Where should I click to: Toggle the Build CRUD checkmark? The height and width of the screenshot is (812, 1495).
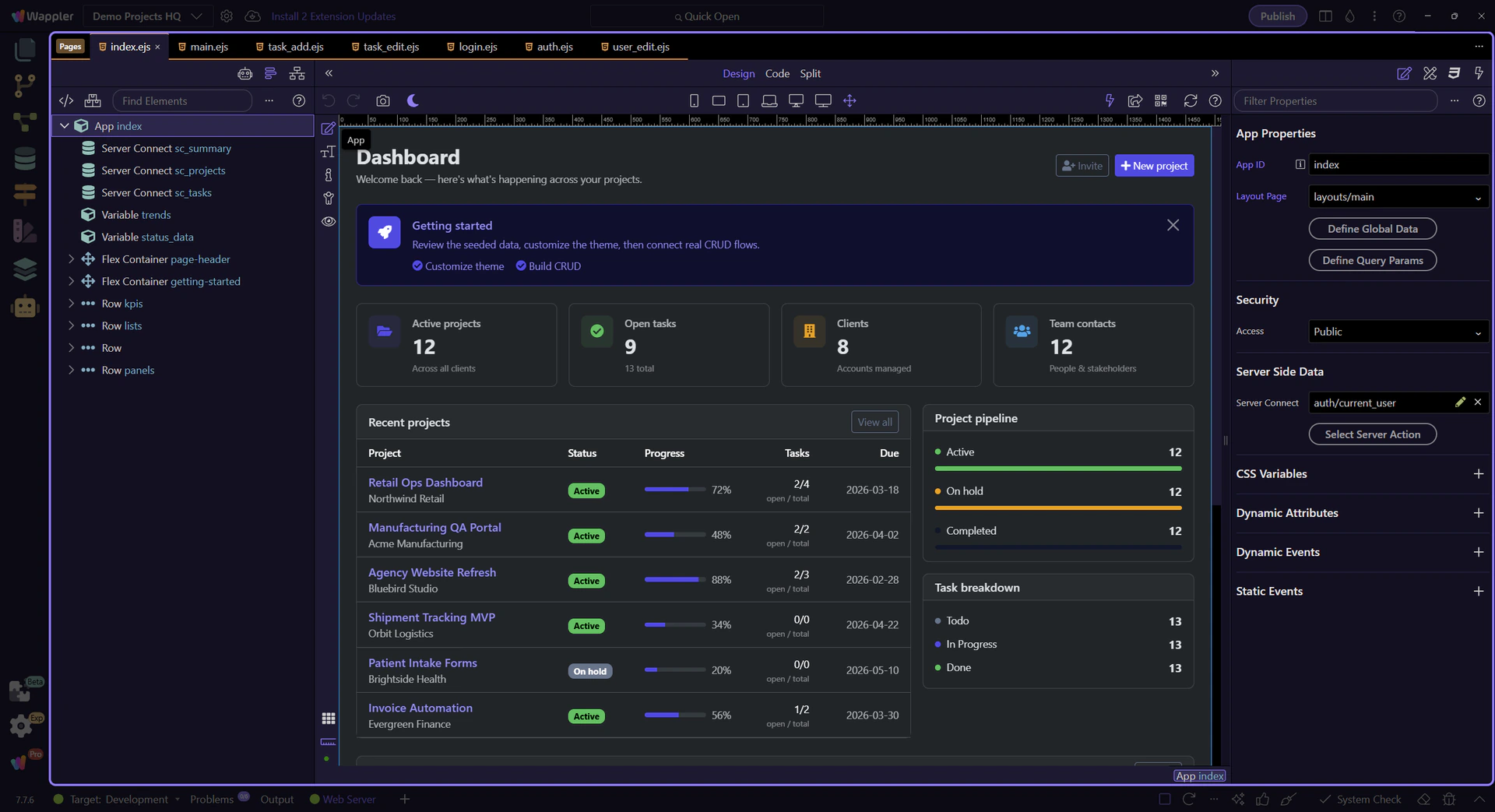(521, 266)
